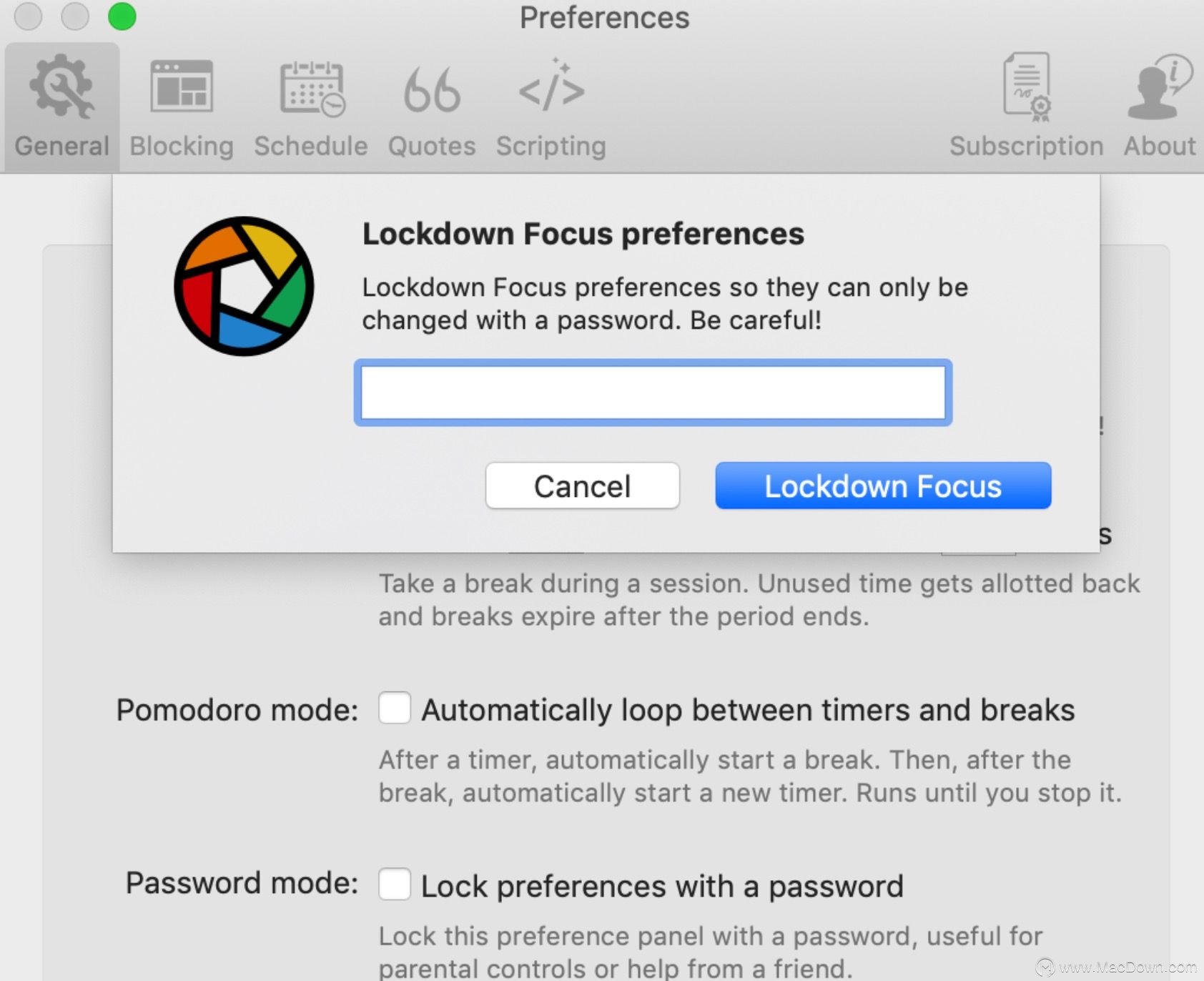Click the Cancel button
This screenshot has height=981, width=1204.
[582, 485]
